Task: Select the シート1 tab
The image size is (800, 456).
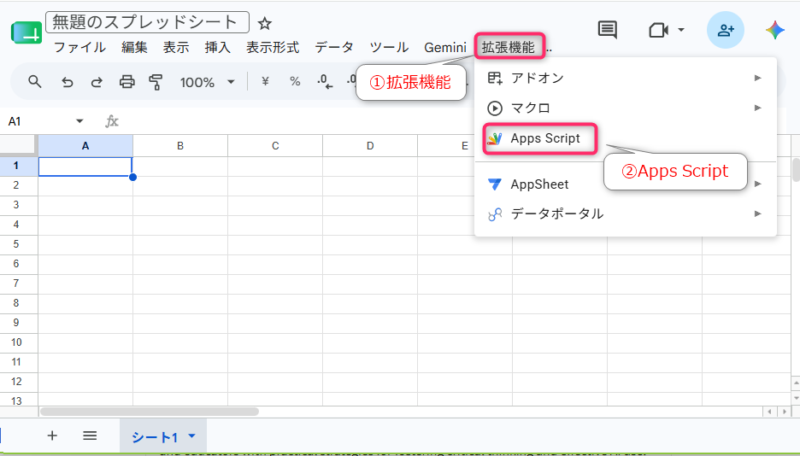Action: [163, 437]
